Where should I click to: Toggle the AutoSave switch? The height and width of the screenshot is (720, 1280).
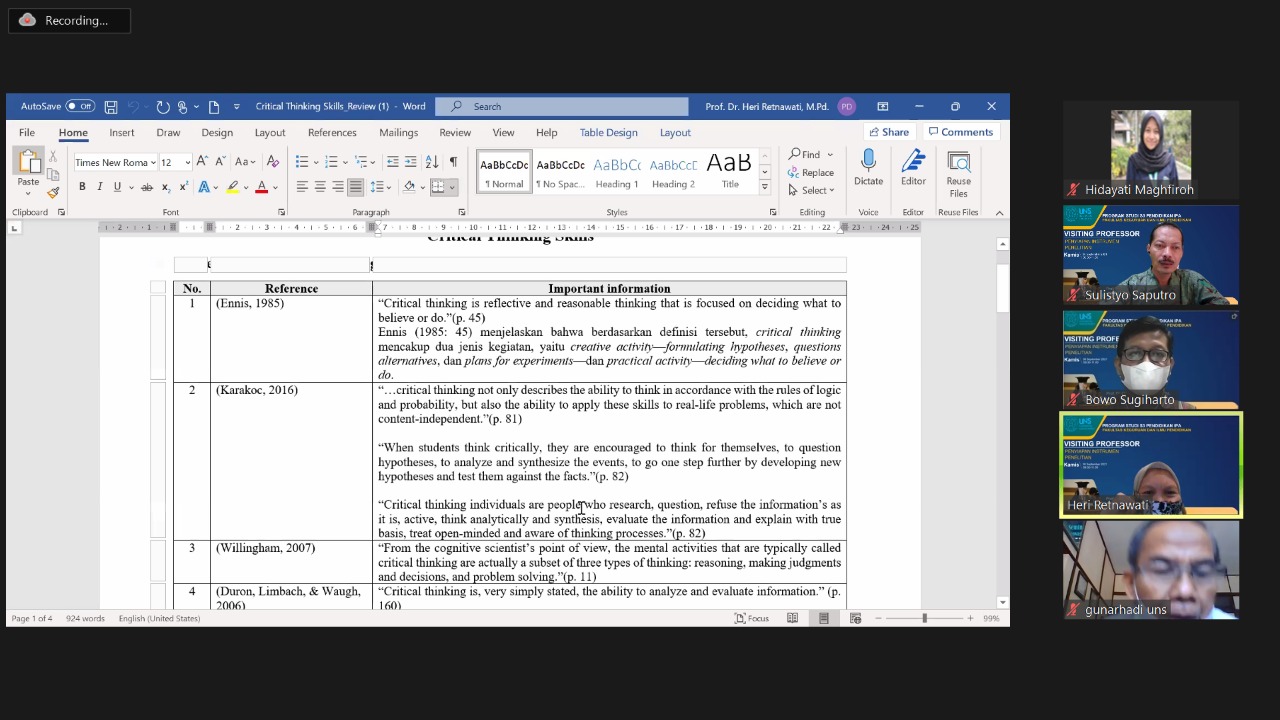point(80,107)
